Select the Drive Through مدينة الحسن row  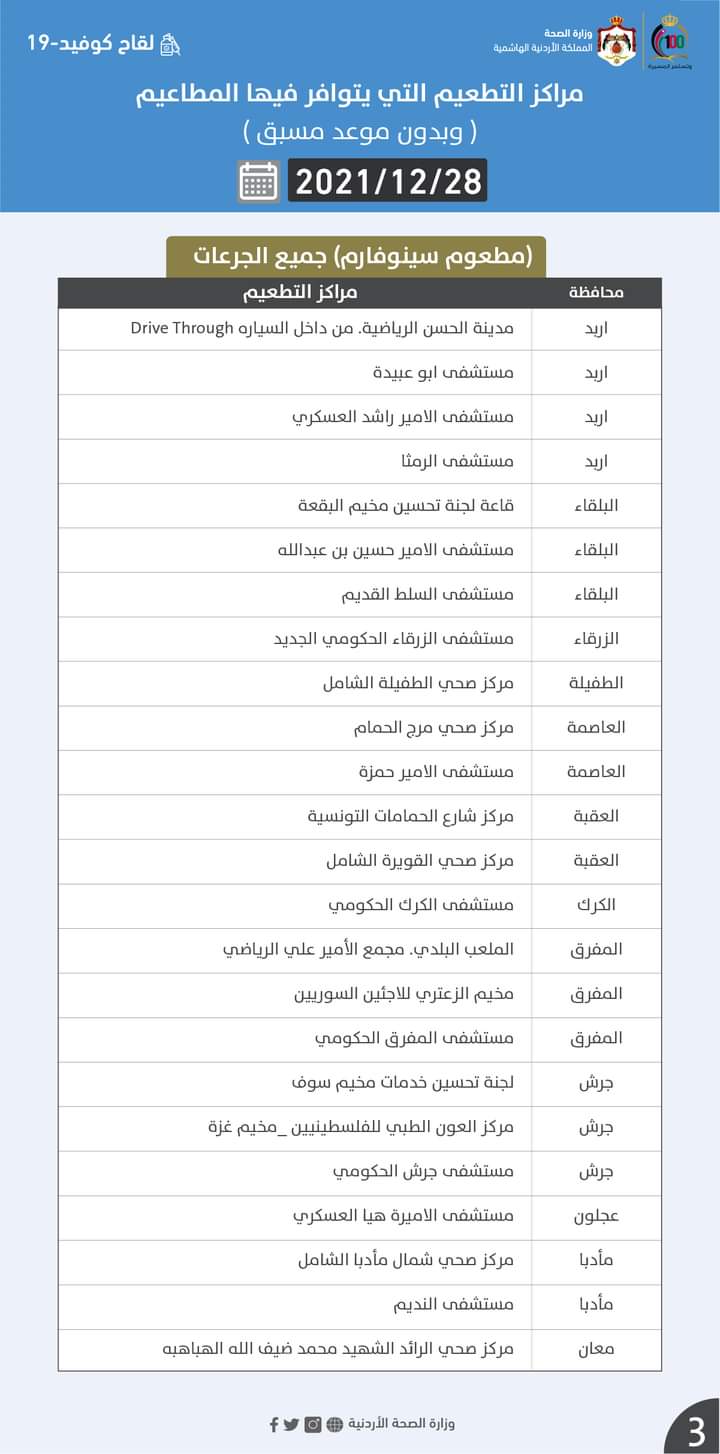coord(322,328)
